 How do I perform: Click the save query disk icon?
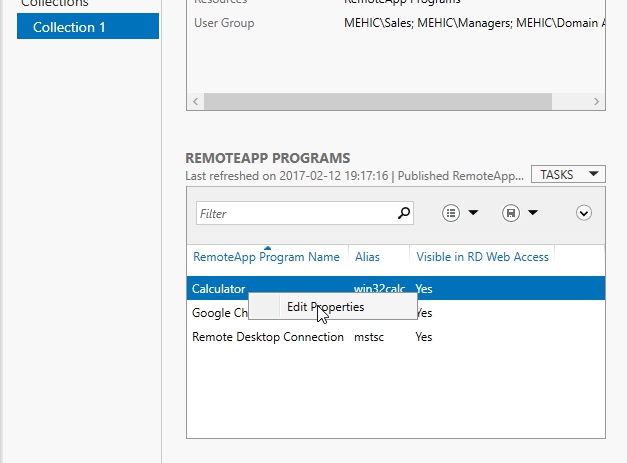pyautogui.click(x=510, y=213)
